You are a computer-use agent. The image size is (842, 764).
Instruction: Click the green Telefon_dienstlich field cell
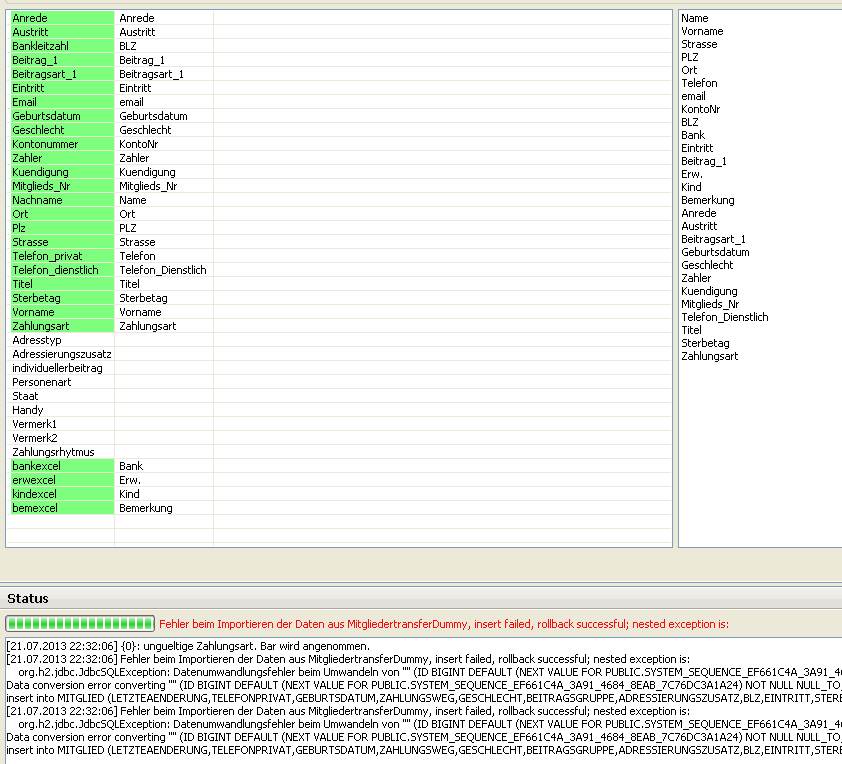click(x=60, y=270)
